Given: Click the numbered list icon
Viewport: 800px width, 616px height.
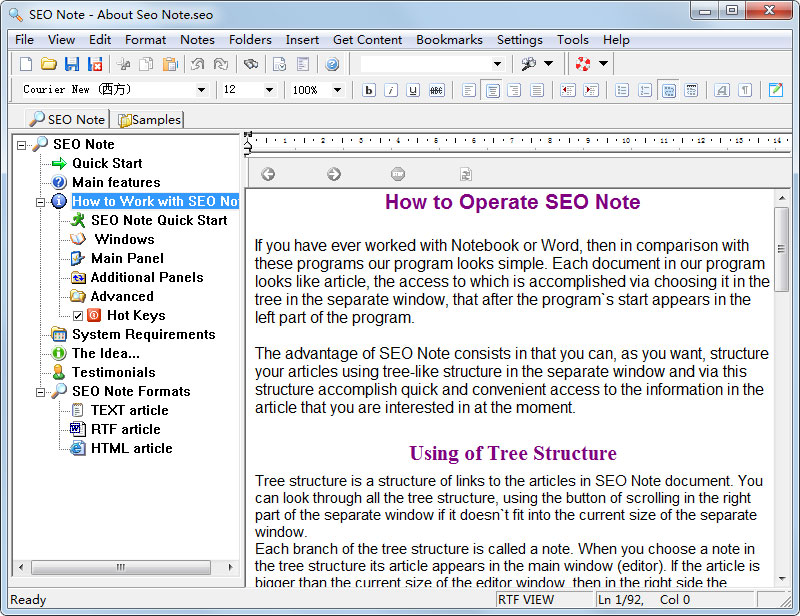Looking at the screenshot, I should [x=645, y=90].
